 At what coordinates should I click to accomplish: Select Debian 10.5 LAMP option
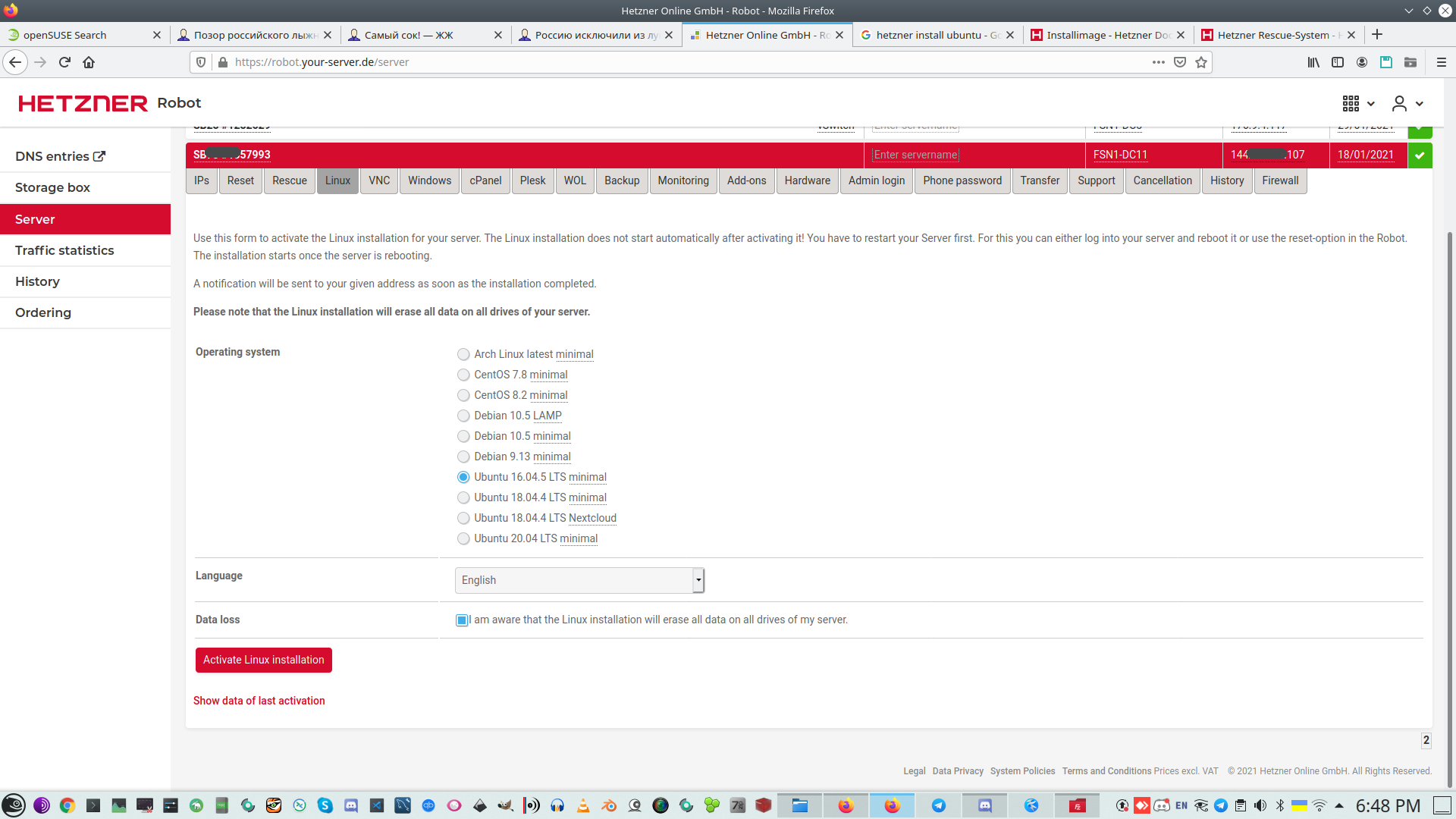tap(463, 416)
